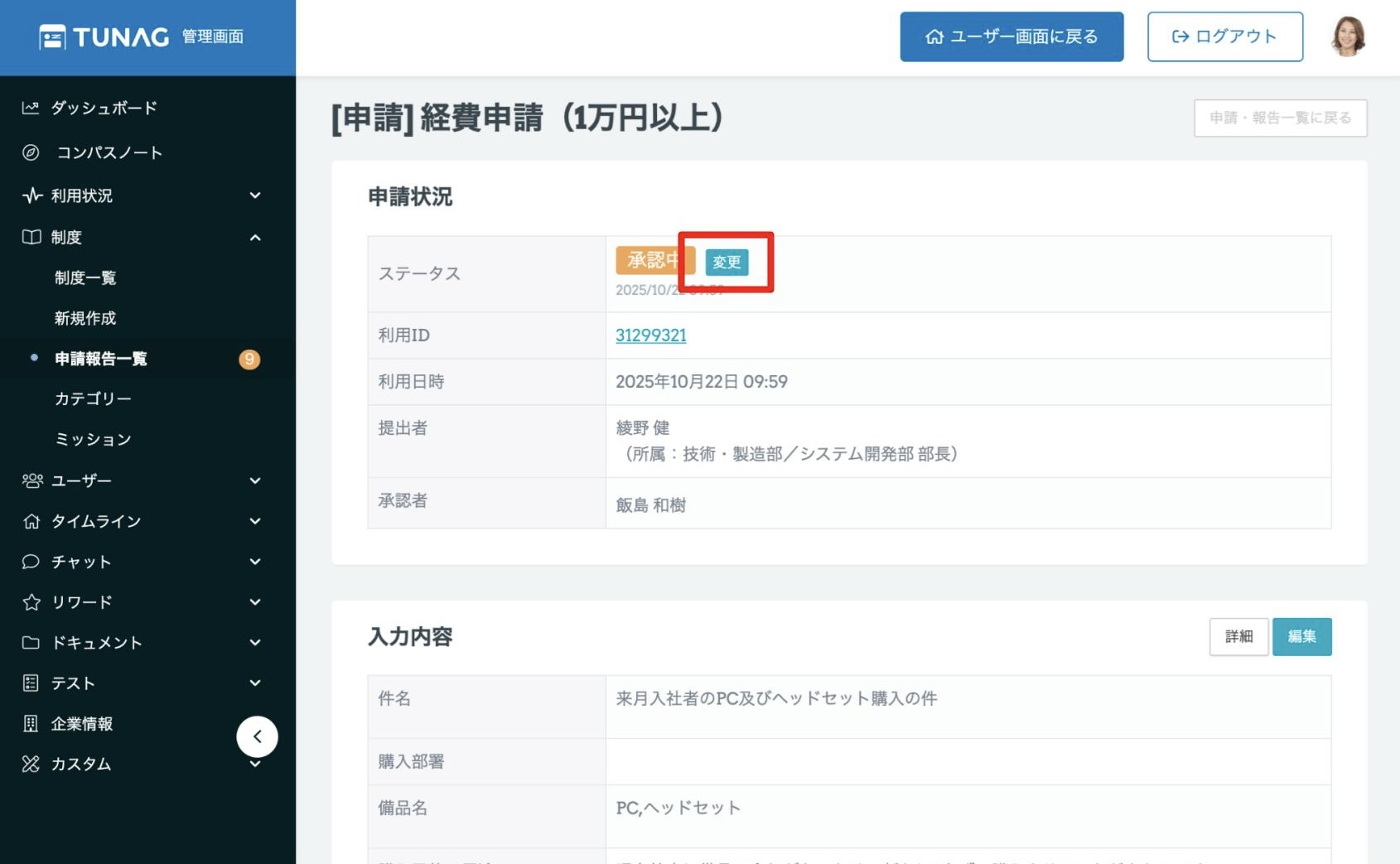This screenshot has width=1400, height=864.
Task: Open the 制度一覧 menu item
Action: (x=85, y=278)
